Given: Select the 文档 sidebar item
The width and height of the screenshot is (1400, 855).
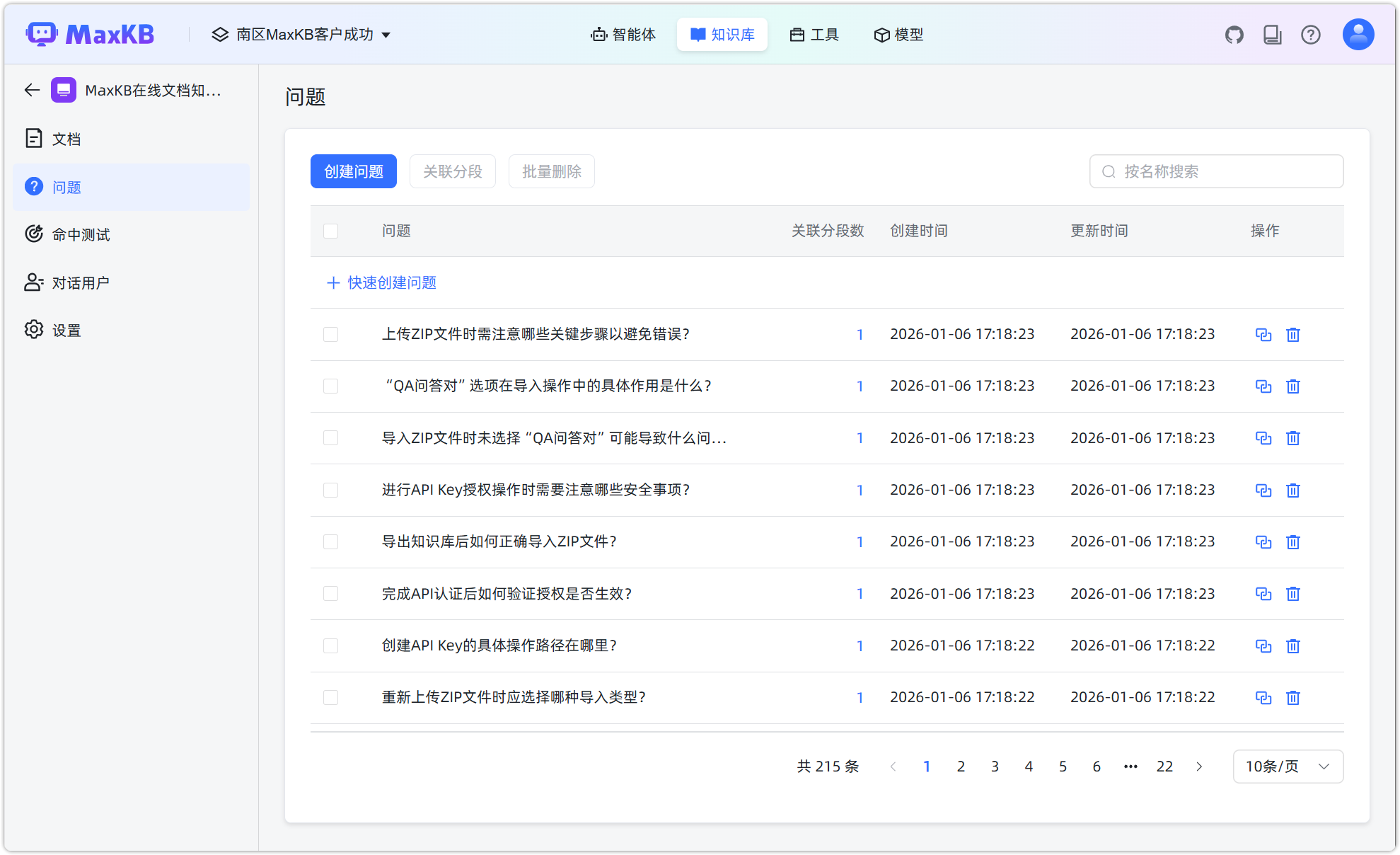Looking at the screenshot, I should coord(66,139).
